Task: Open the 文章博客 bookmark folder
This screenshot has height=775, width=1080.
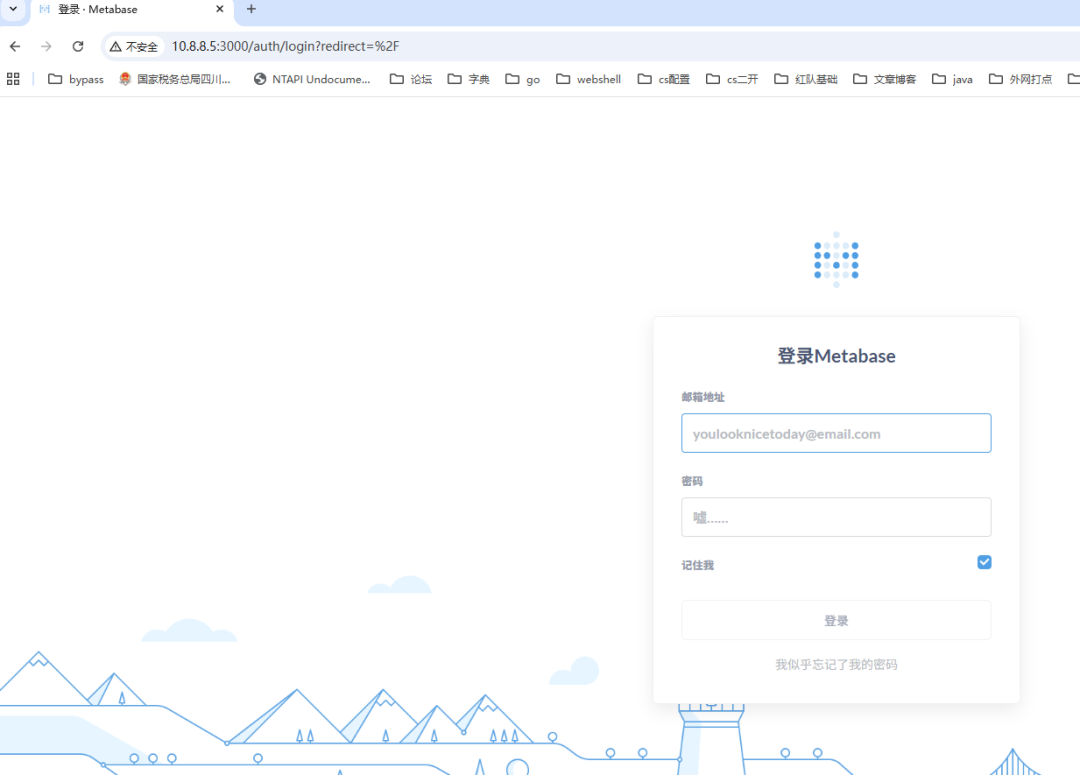Action: pyautogui.click(x=884, y=79)
